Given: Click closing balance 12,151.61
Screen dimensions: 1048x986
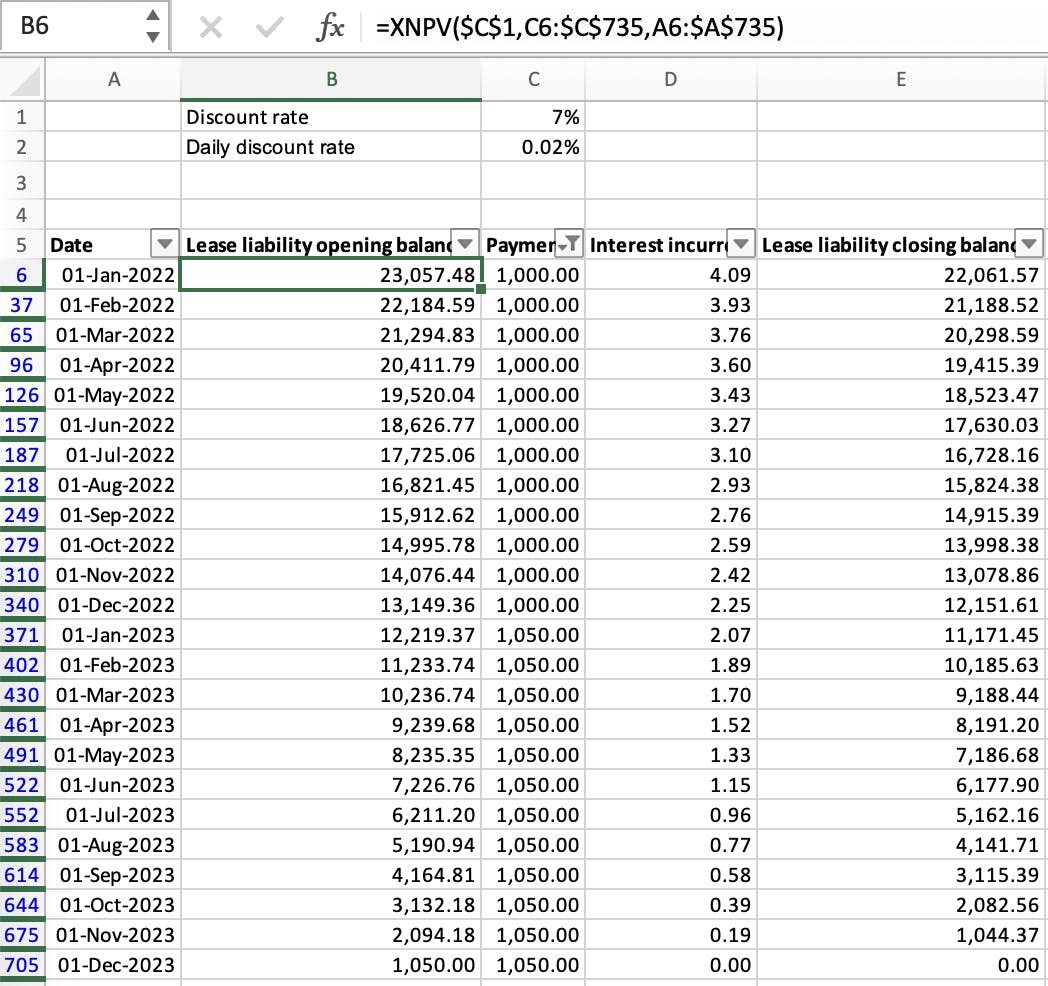Looking at the screenshot, I should point(902,605).
